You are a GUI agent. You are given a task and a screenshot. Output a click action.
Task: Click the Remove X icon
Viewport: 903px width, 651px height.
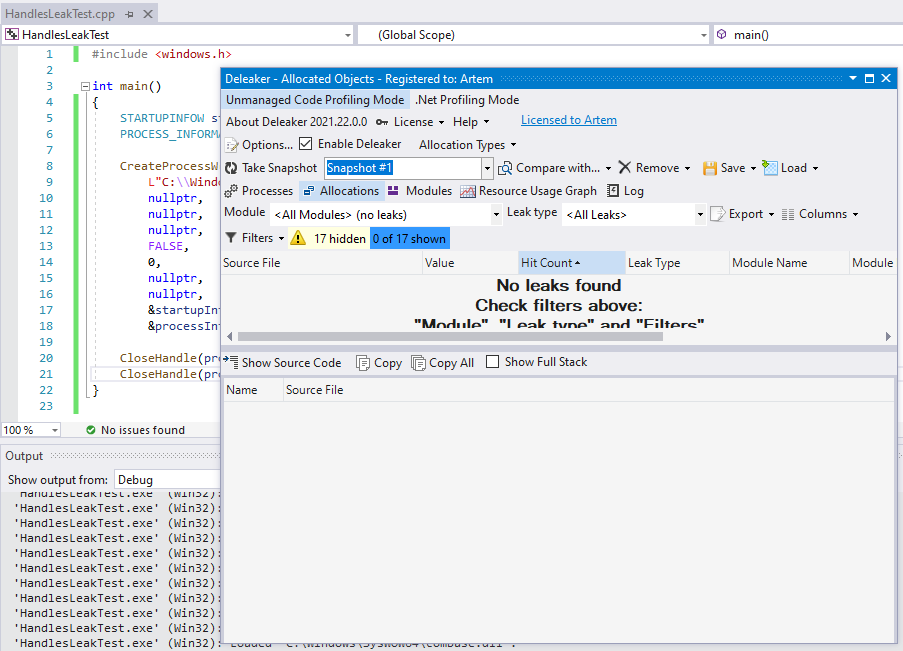(x=625, y=168)
